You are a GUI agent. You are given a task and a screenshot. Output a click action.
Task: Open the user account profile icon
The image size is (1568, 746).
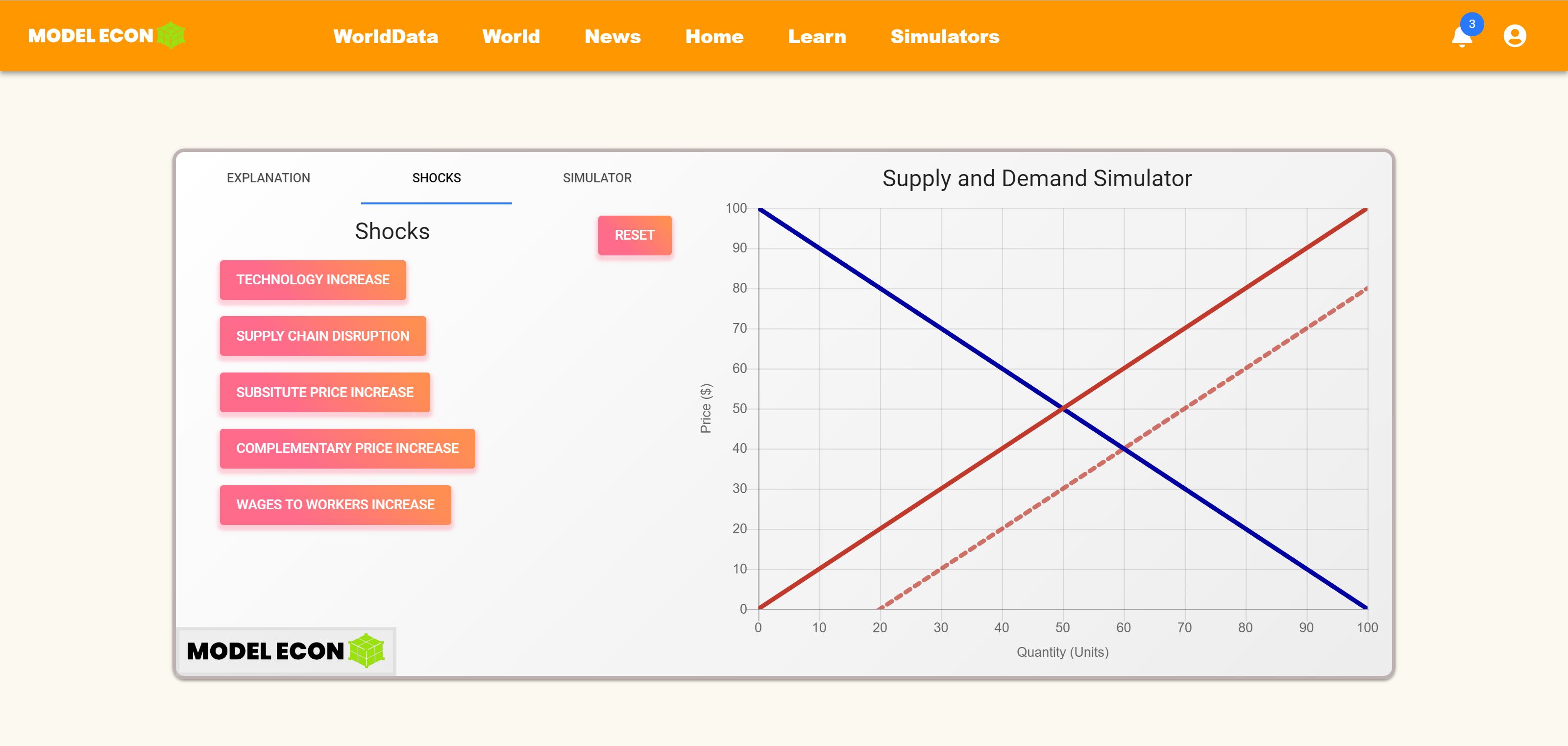click(x=1515, y=36)
